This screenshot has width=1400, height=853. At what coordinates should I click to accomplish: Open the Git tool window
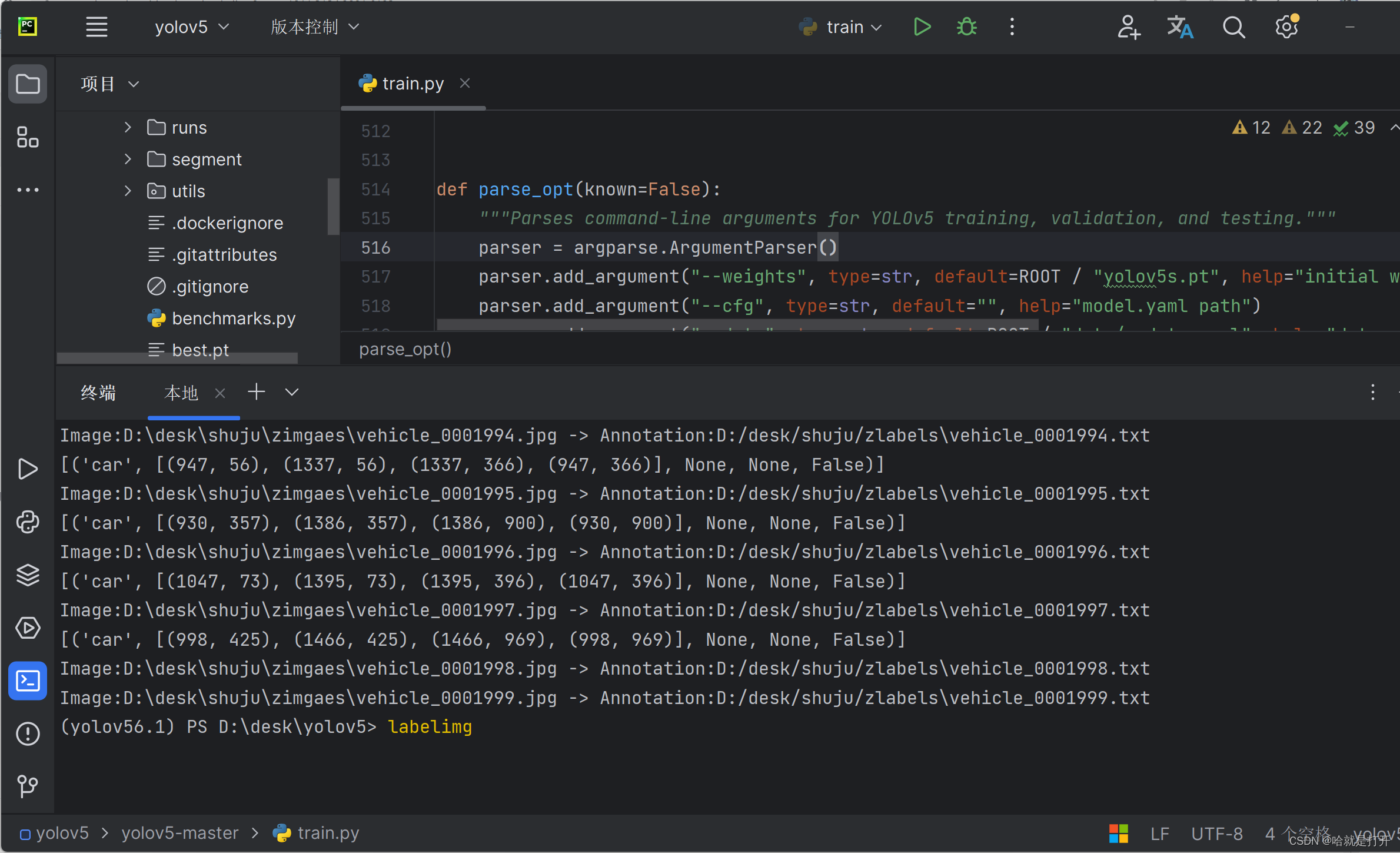[x=28, y=786]
